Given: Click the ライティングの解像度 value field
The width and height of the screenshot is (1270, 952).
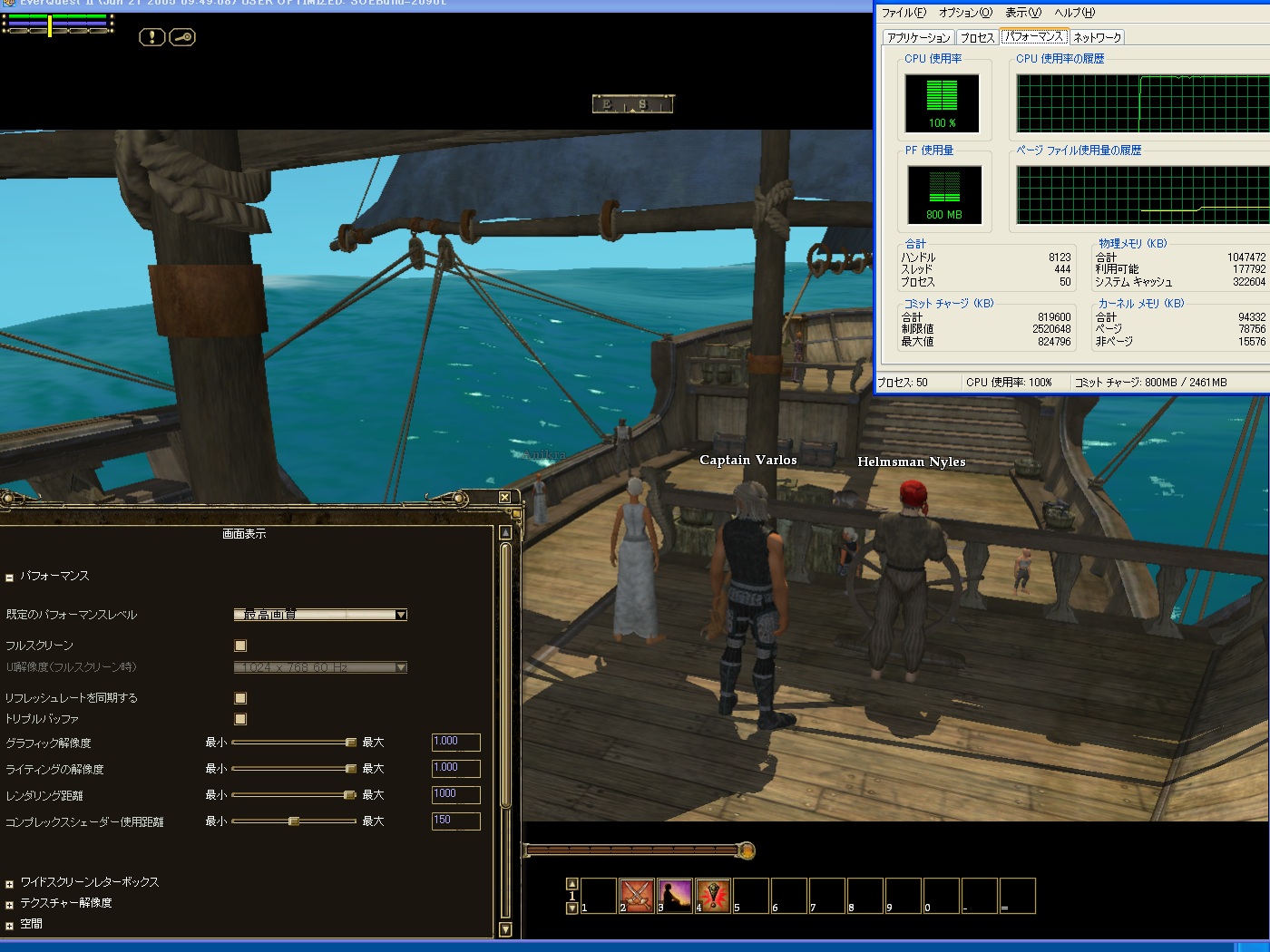Looking at the screenshot, I should click(x=455, y=769).
